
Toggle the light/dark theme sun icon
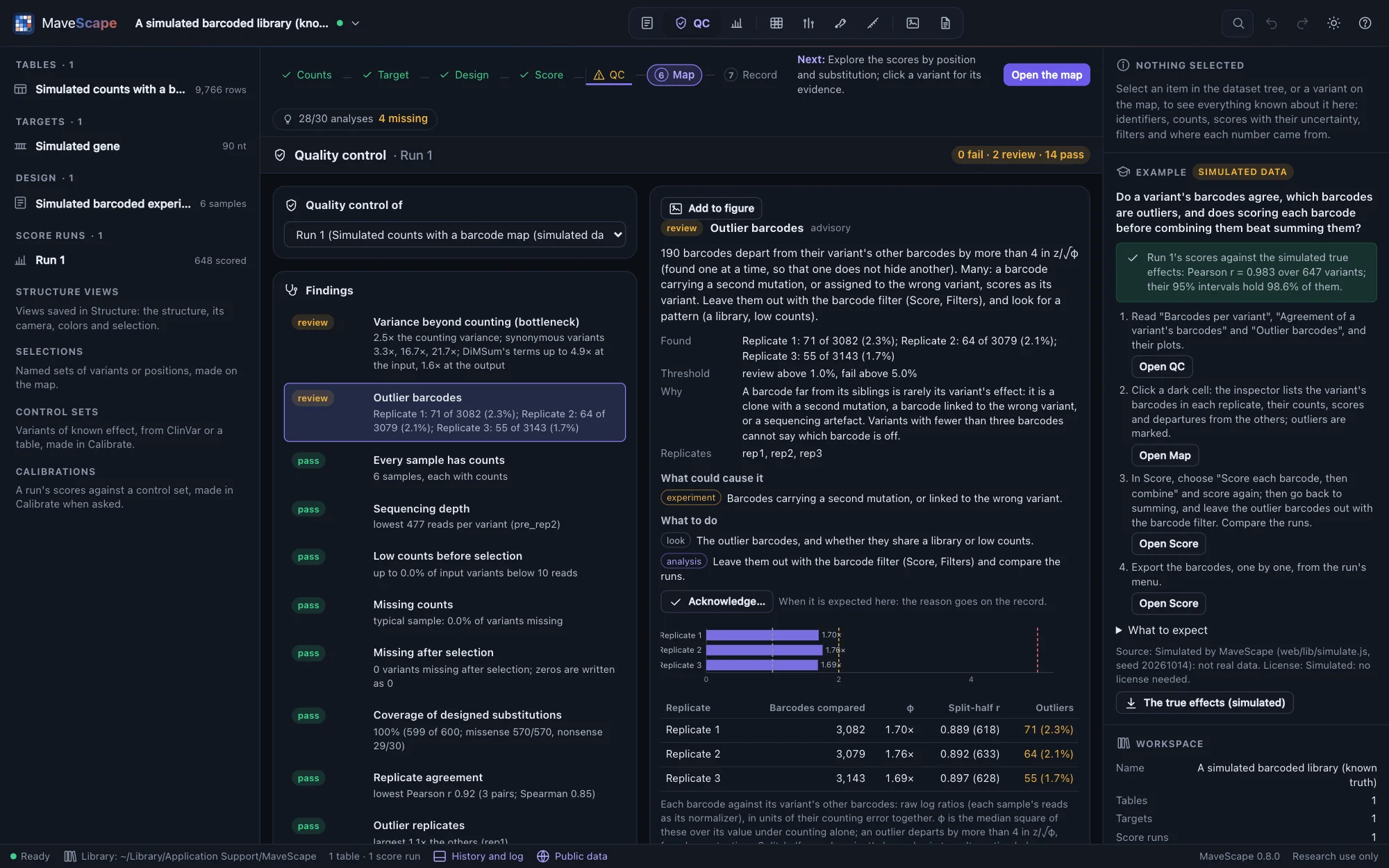(1333, 23)
